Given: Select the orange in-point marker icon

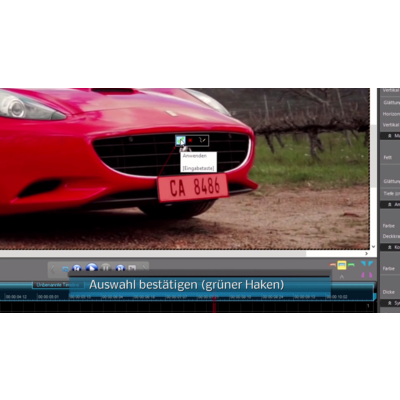Looking at the screenshot, I should click(x=332, y=265).
